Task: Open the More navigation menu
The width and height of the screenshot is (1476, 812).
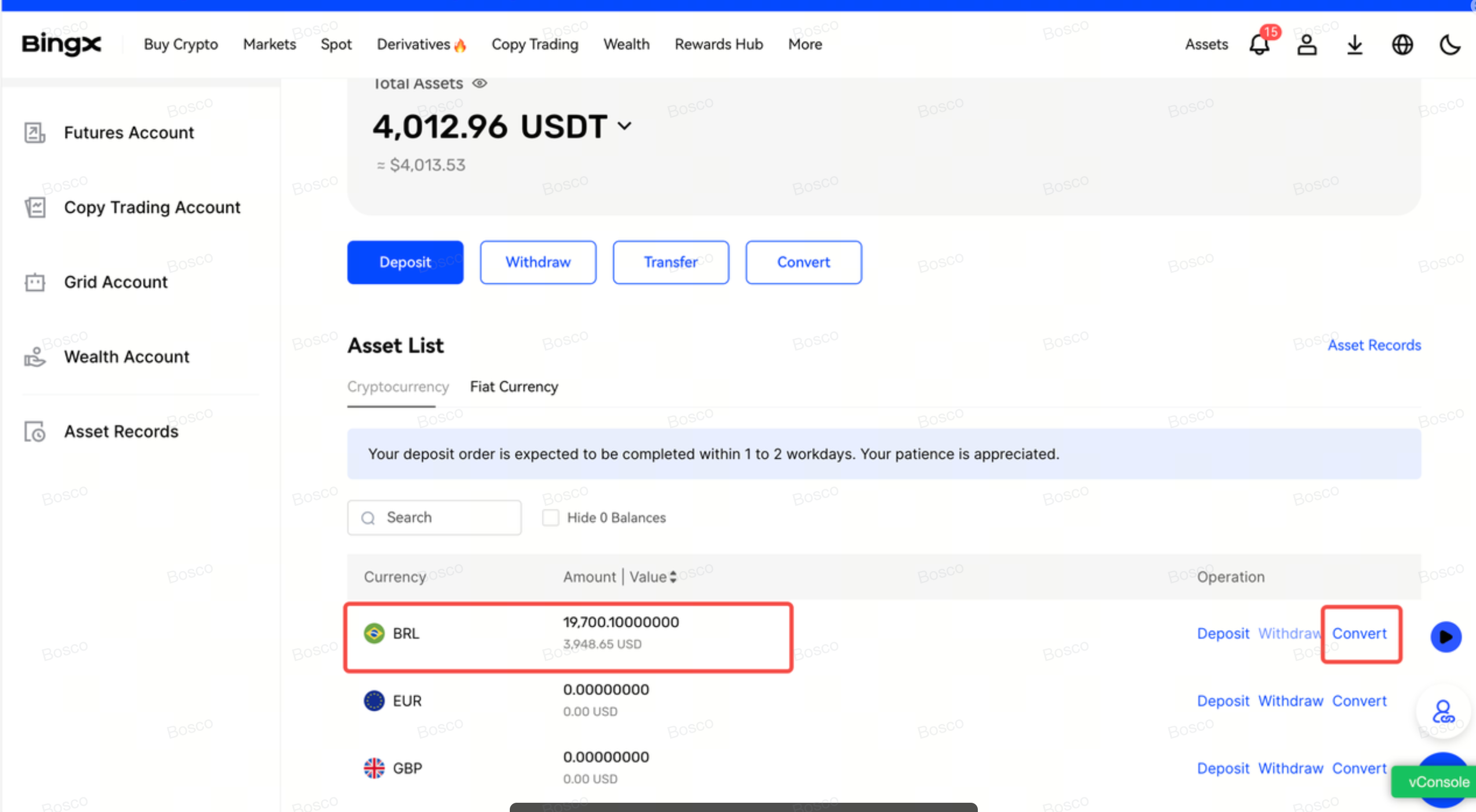Action: (805, 45)
